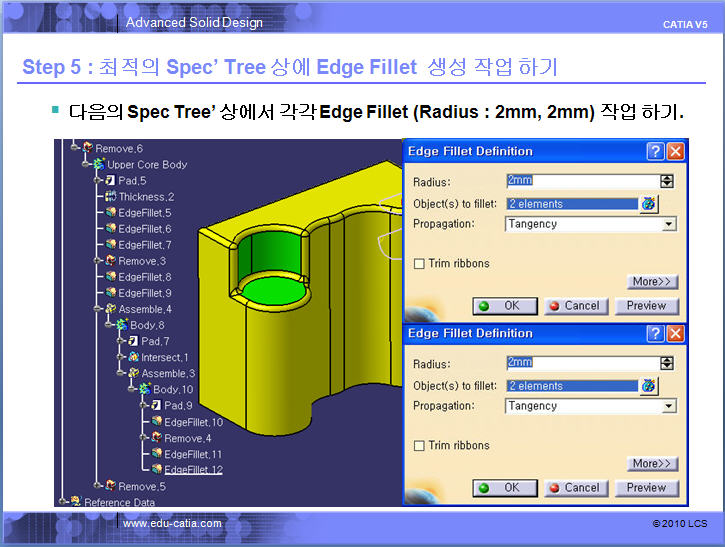The height and width of the screenshot is (547, 725).
Task: Select Remove.5 in the spec tree
Action: [x=141, y=486]
